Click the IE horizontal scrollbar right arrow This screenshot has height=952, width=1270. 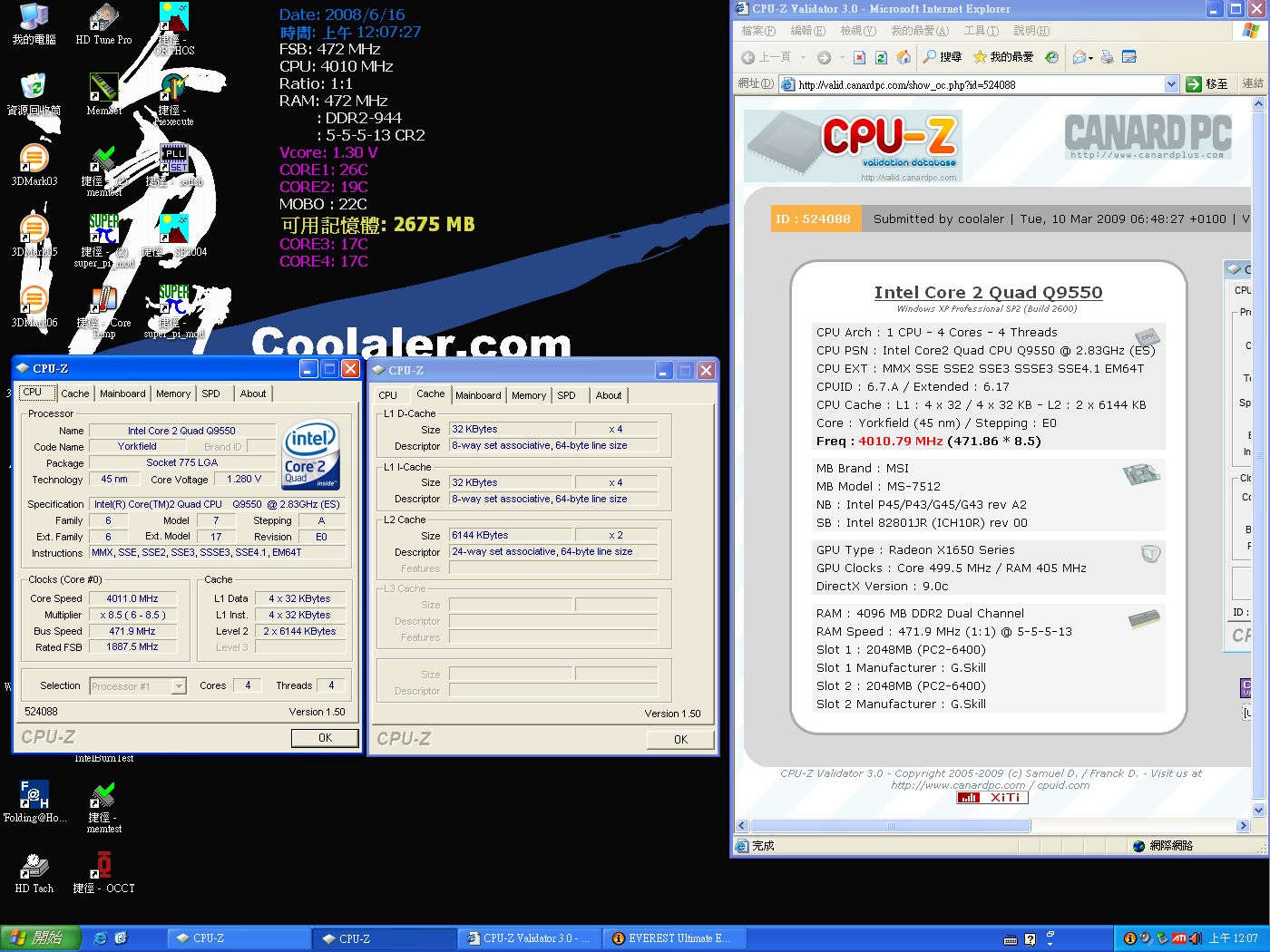point(1243,826)
